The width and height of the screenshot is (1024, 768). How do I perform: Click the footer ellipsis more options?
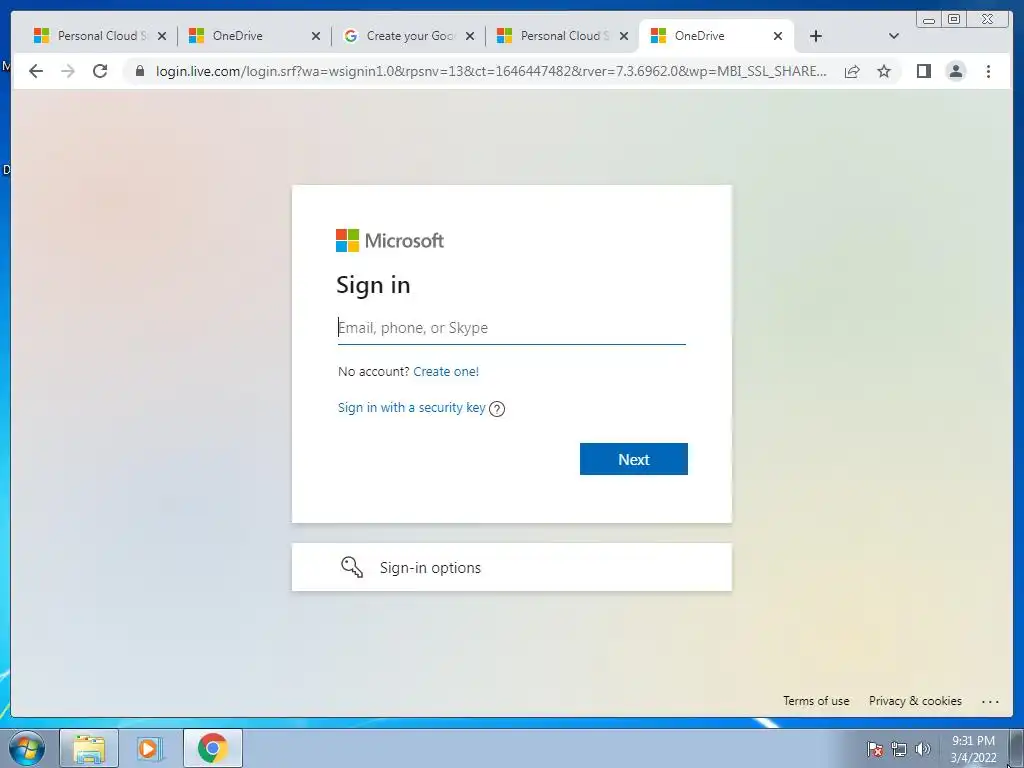(x=990, y=701)
